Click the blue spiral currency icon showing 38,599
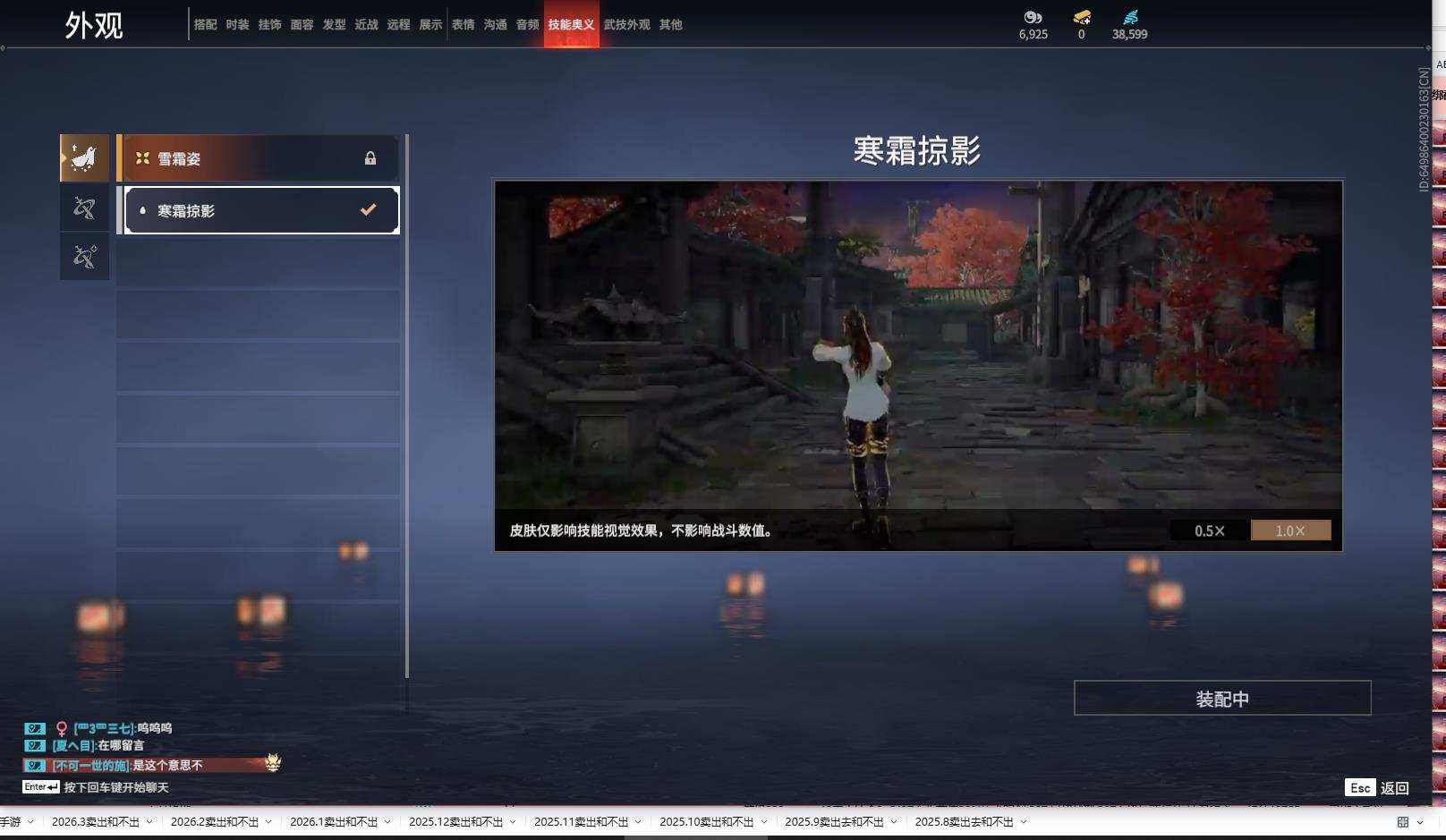 pos(1129,16)
